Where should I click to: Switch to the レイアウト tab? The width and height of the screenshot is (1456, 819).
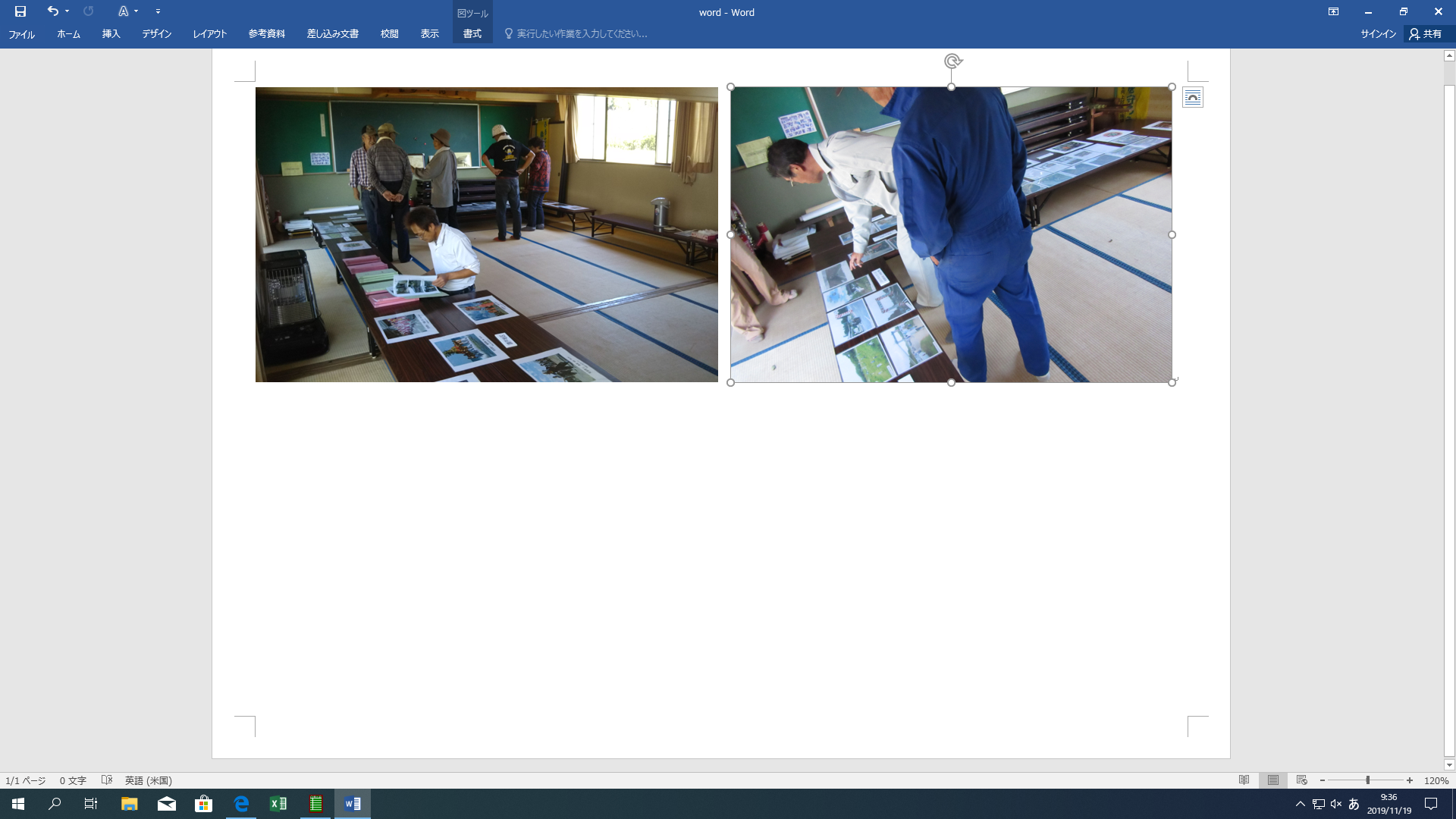pos(210,34)
